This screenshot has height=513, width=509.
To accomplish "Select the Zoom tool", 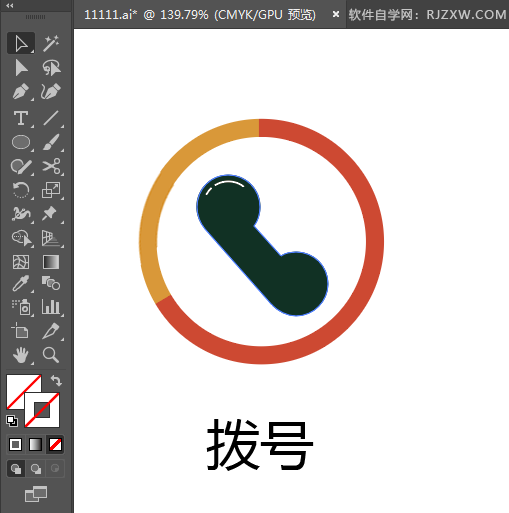I will coord(51,355).
